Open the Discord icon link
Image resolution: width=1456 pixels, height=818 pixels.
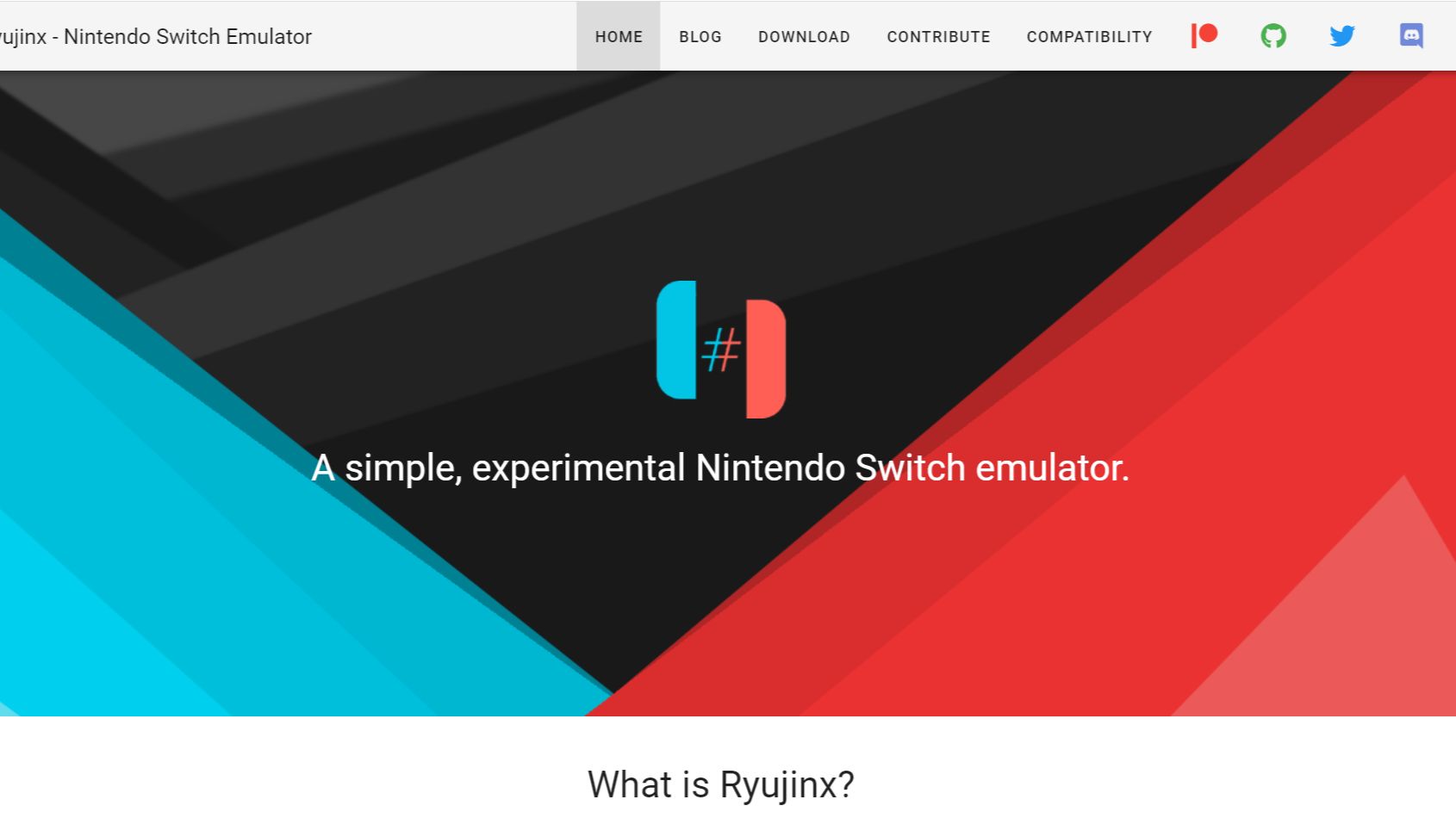click(1411, 36)
